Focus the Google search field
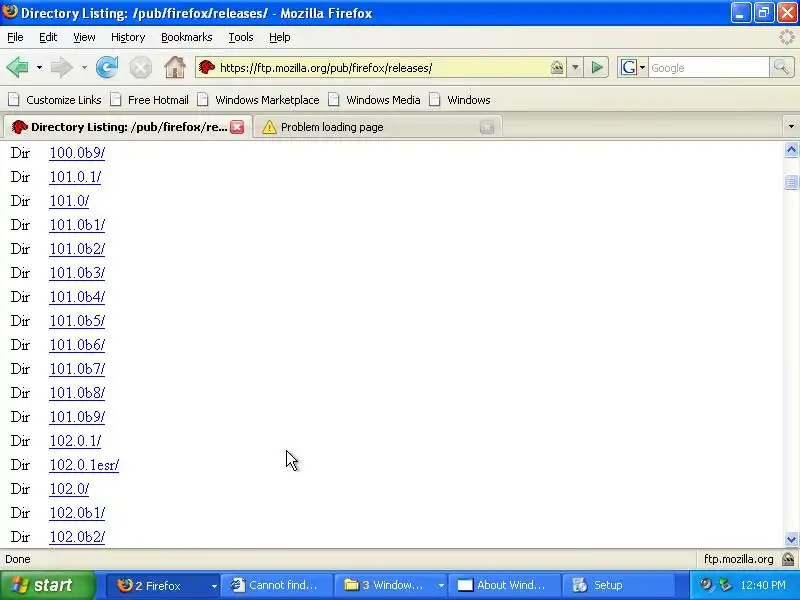Viewport: 800px width, 600px height. point(708,67)
